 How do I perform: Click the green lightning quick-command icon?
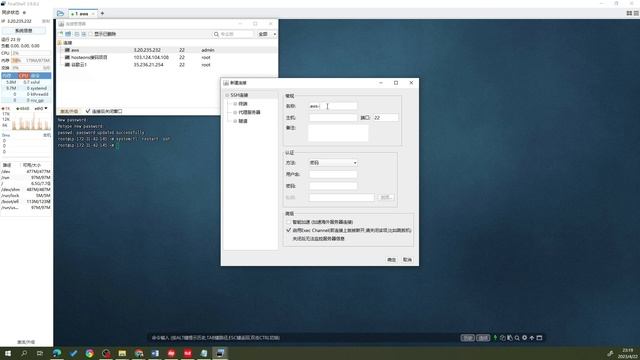pyautogui.click(x=495, y=338)
